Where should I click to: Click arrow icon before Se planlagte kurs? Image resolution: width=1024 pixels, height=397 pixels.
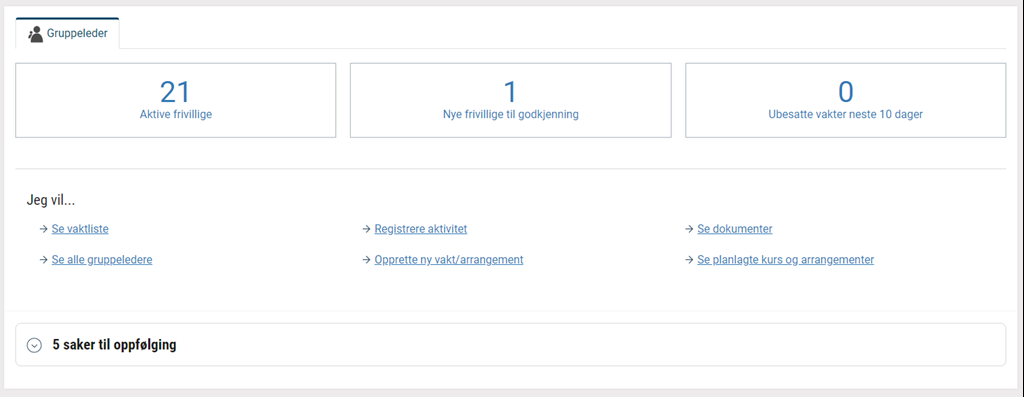coord(690,260)
